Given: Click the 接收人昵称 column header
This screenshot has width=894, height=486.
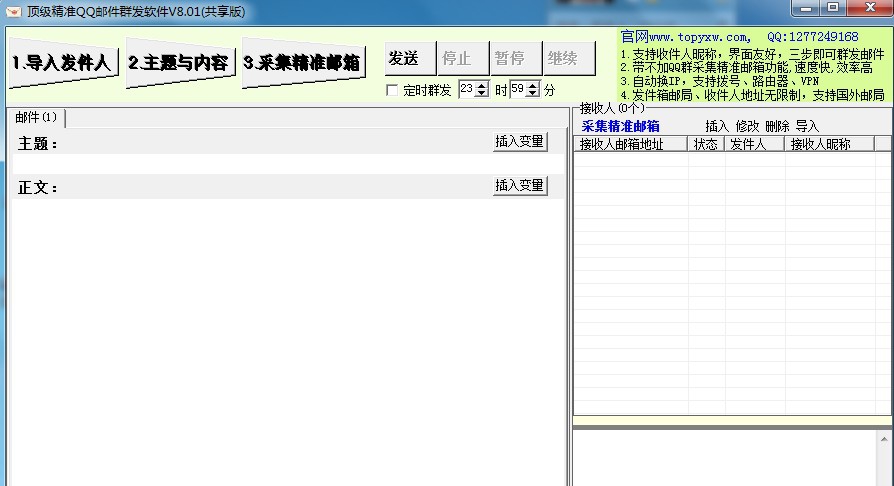Looking at the screenshot, I should pos(830,144).
